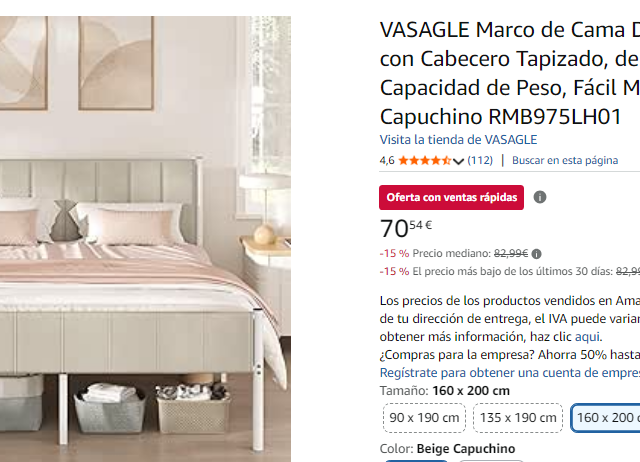Viewport: 640px width, 462px height.
Task: Click the Tamaño: 160 x 200 cm label
Action: [444, 391]
